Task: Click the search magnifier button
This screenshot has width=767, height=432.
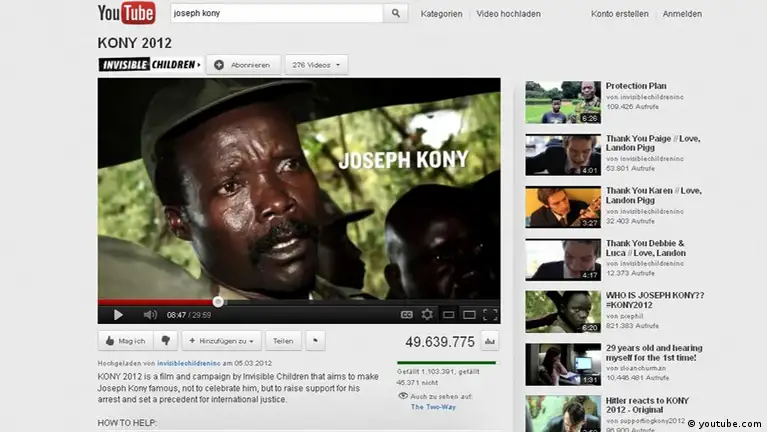Action: click(x=396, y=14)
